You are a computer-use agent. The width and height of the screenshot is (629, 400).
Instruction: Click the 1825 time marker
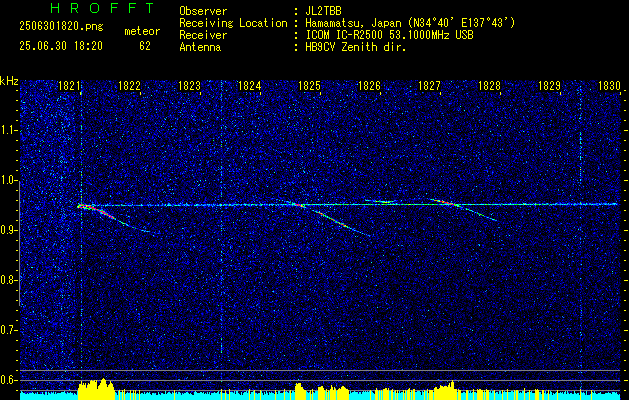click(x=309, y=86)
